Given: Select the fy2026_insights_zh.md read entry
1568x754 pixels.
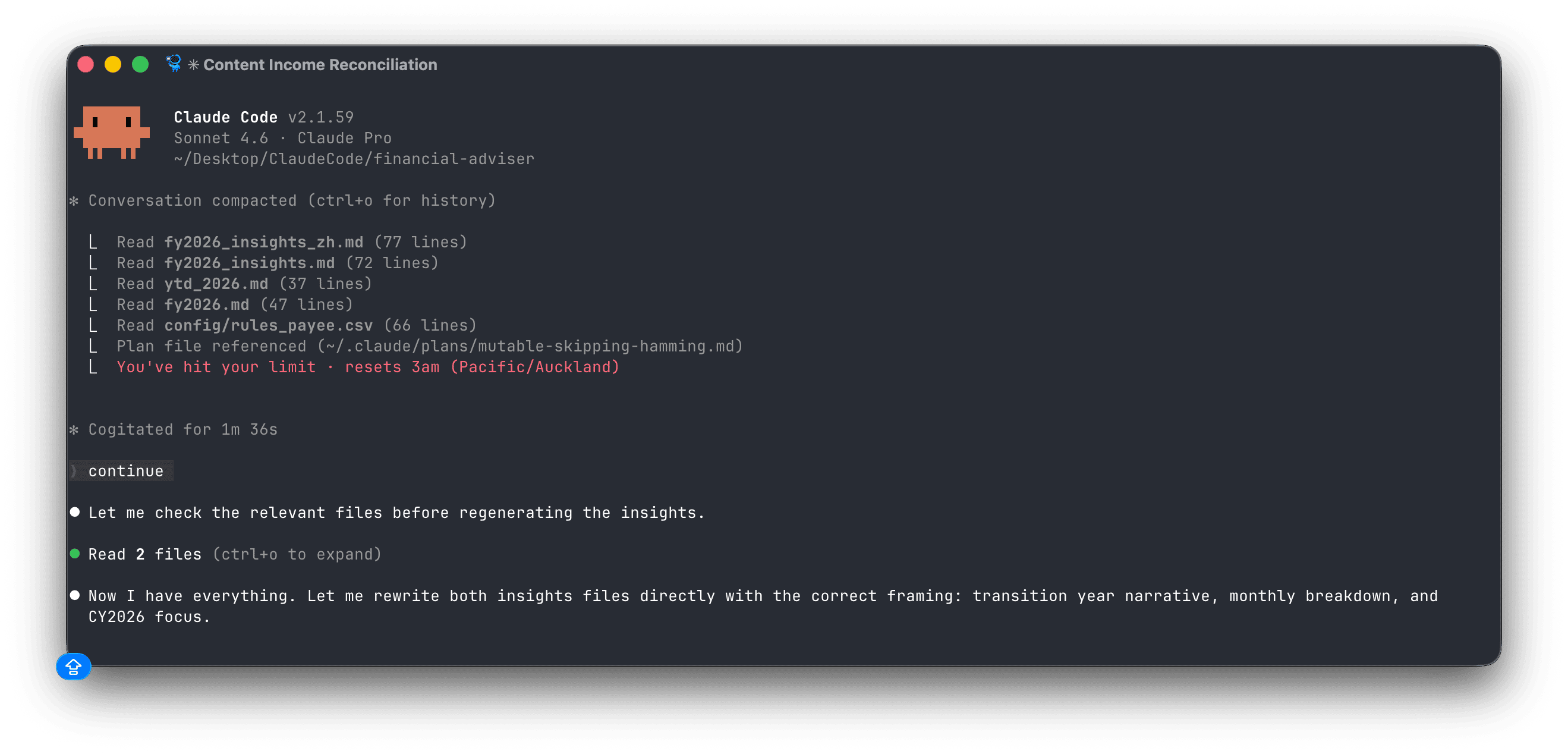Looking at the screenshot, I should click(292, 242).
